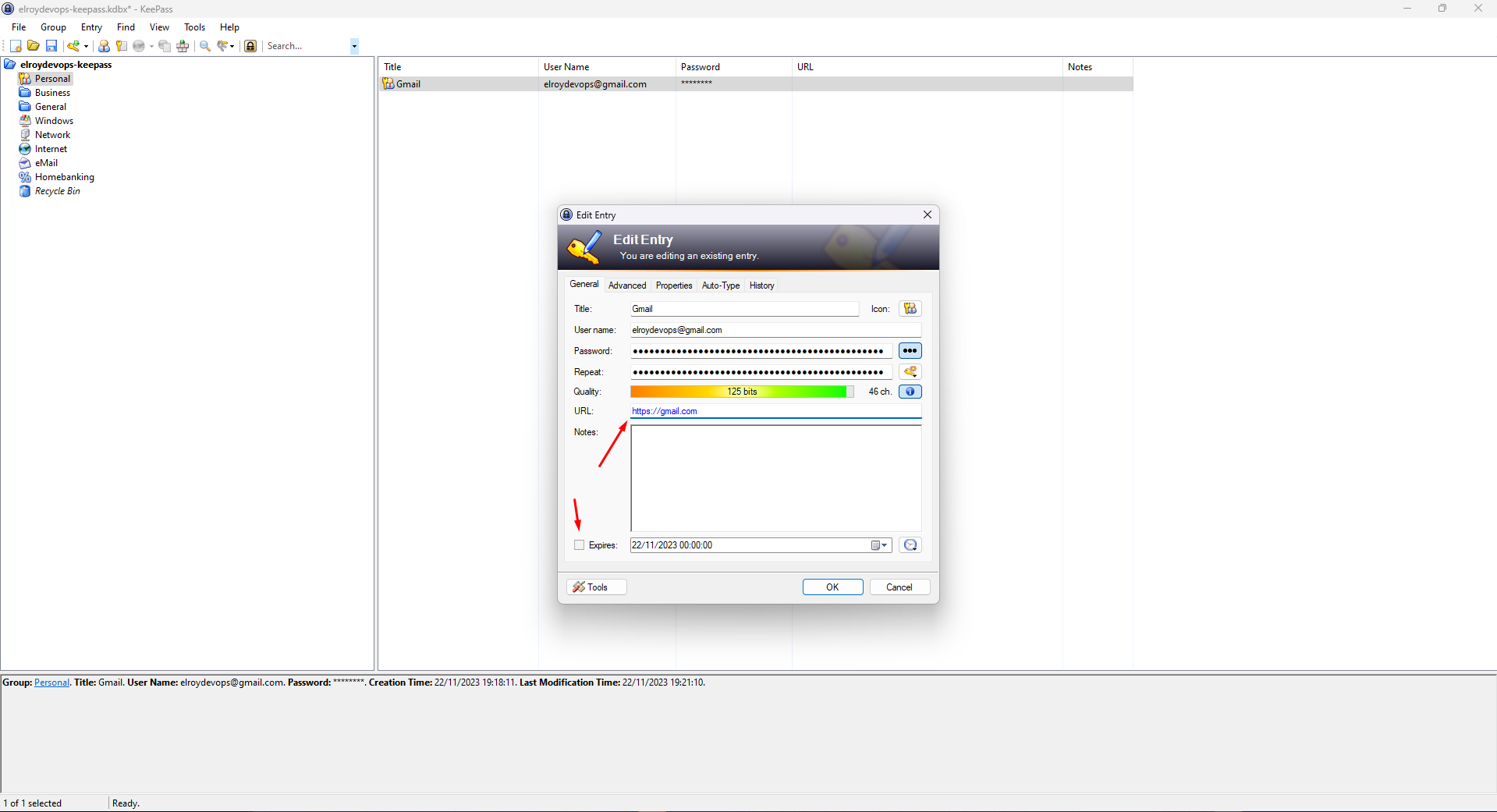Open the expiry date calendar dropdown

pyautogui.click(x=879, y=545)
